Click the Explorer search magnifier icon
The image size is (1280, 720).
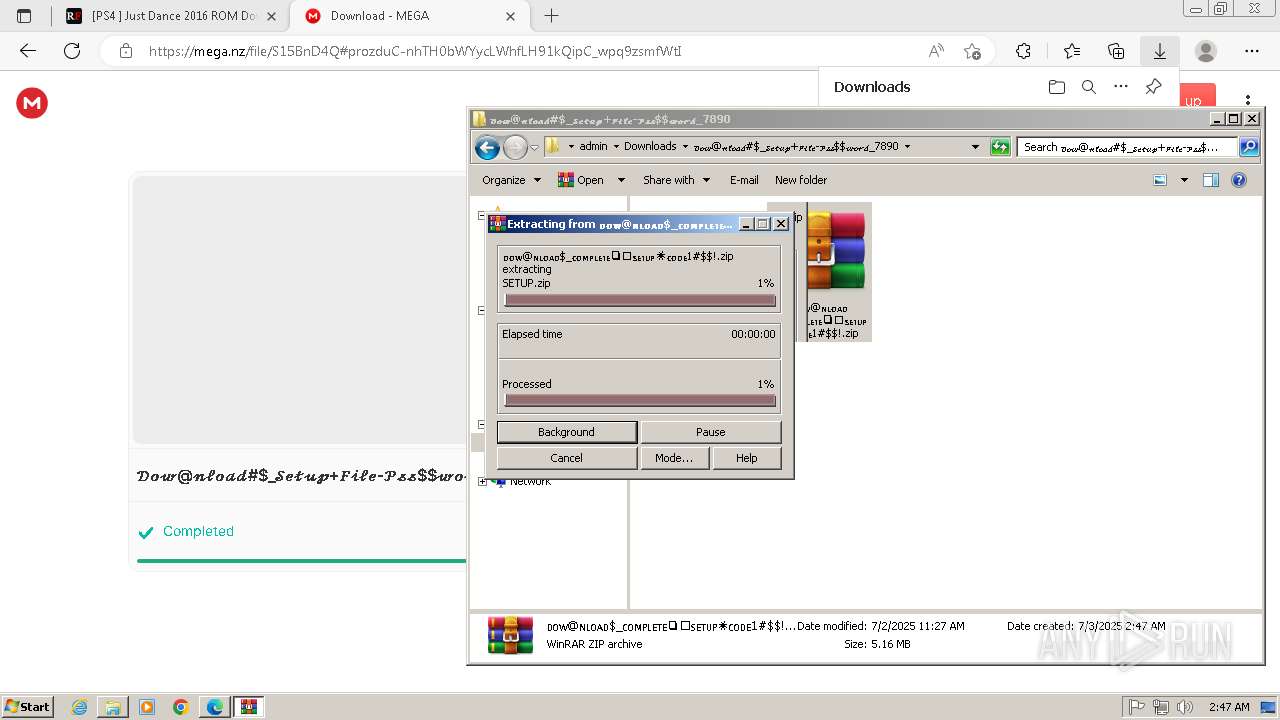(1249, 147)
